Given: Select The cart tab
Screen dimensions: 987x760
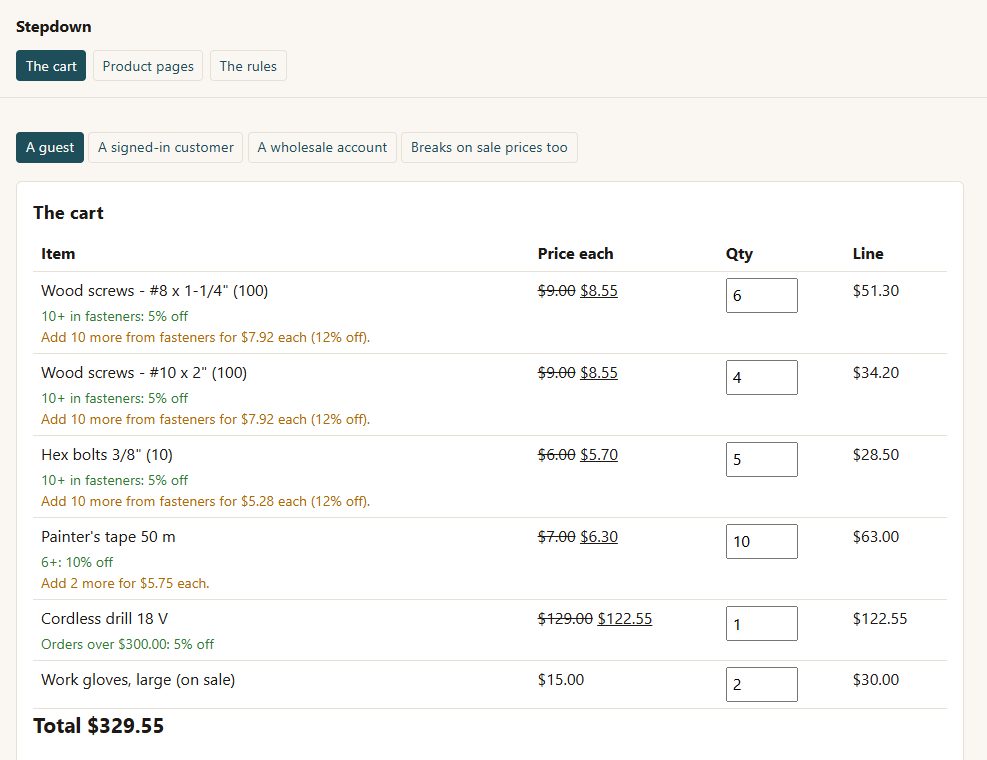Looking at the screenshot, I should [x=51, y=66].
